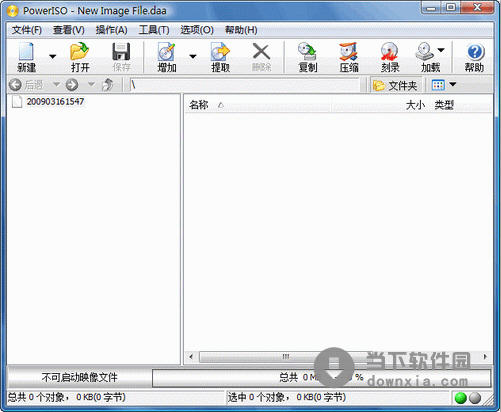Open the 文件(F) menu

click(27, 30)
